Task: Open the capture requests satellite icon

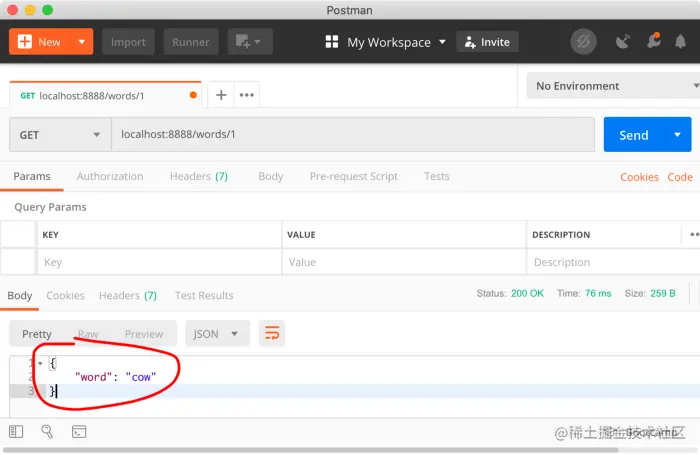Action: (622, 42)
